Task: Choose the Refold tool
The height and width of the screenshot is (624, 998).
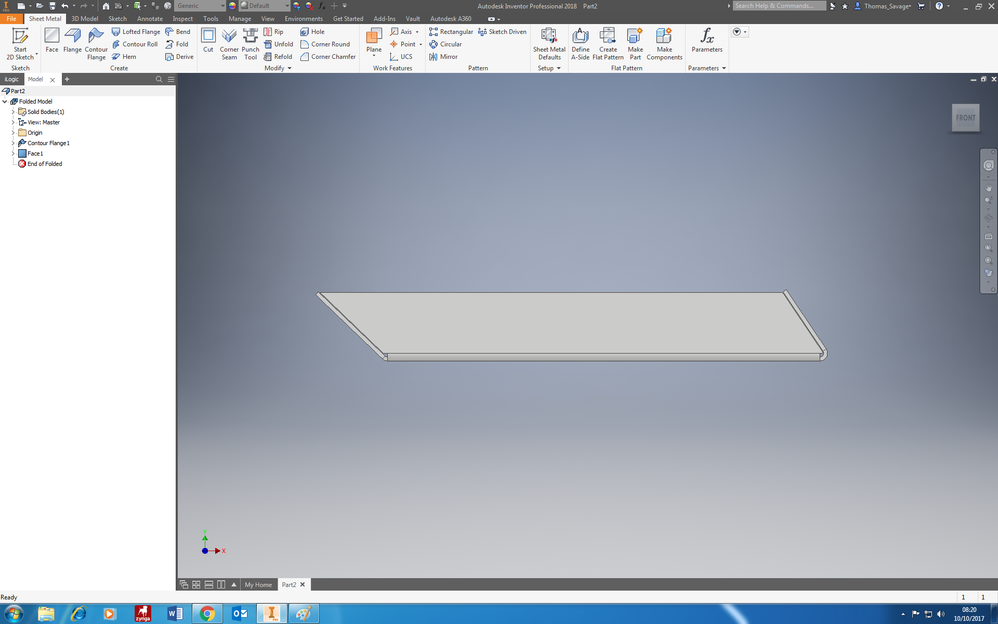Action: [x=278, y=57]
